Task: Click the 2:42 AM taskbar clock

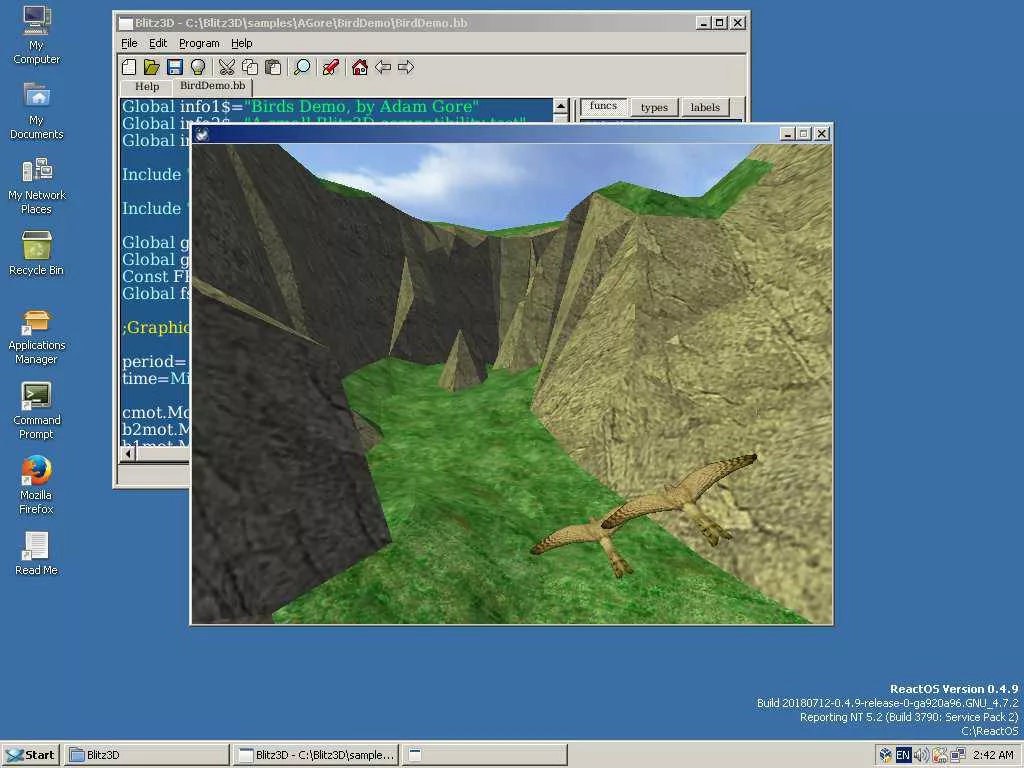Action: coord(993,755)
